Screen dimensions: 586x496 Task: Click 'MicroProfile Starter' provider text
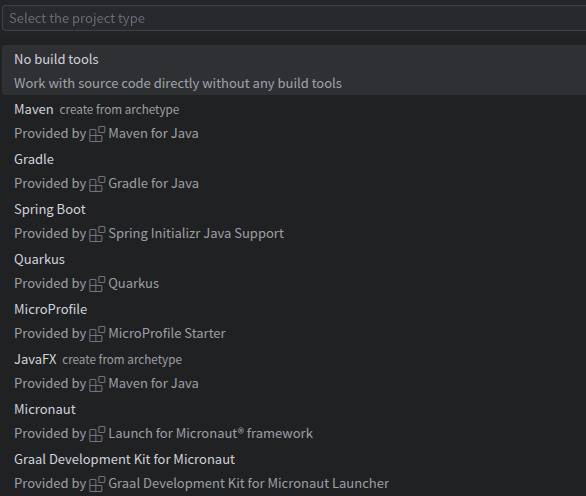click(x=167, y=333)
